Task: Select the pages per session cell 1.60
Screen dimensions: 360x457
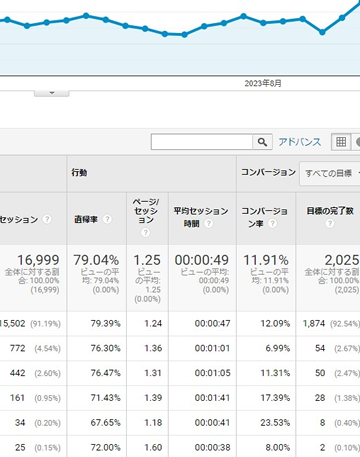Action: [153, 447]
